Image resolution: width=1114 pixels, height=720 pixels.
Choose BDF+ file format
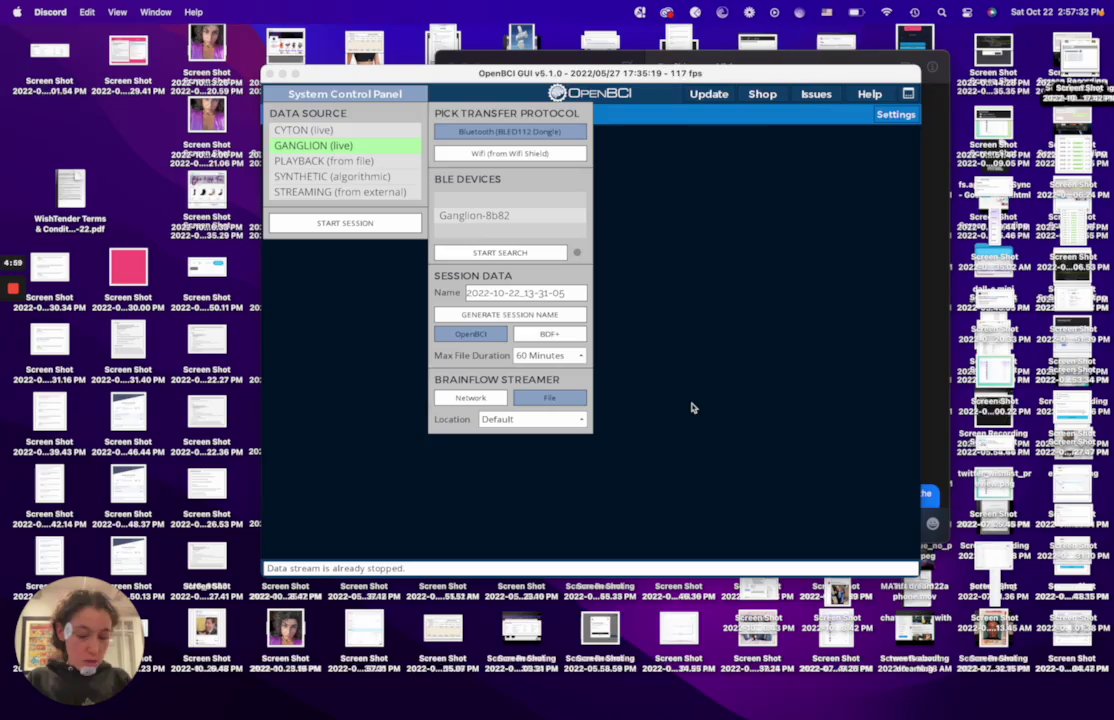(550, 333)
